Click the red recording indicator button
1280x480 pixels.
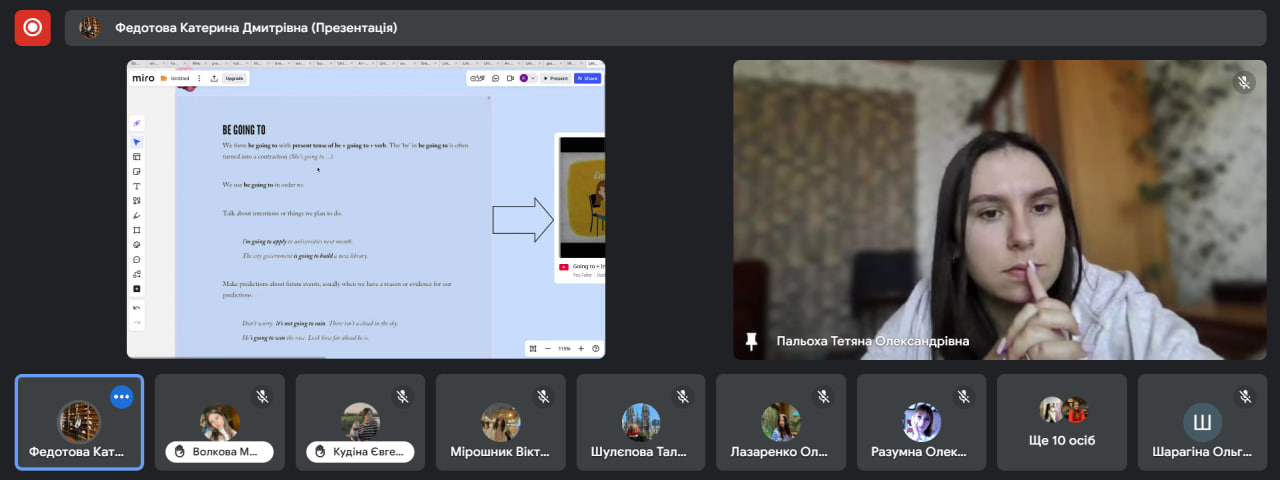(x=32, y=28)
